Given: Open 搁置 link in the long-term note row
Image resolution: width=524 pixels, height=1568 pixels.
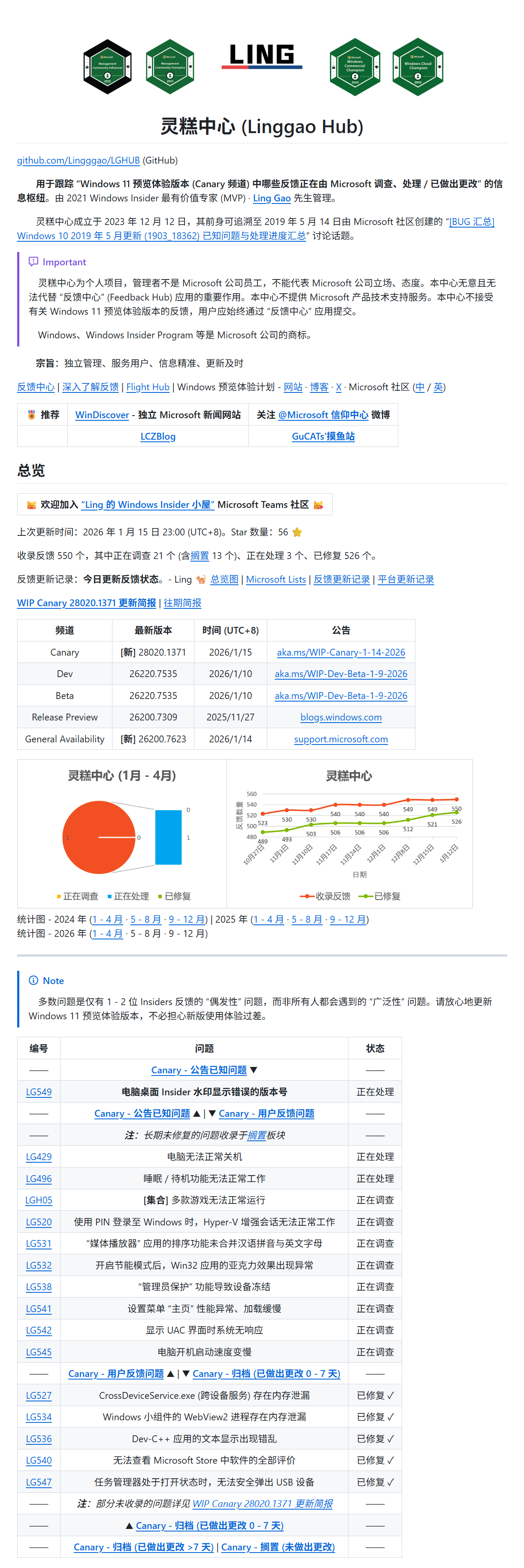Looking at the screenshot, I should [257, 1135].
